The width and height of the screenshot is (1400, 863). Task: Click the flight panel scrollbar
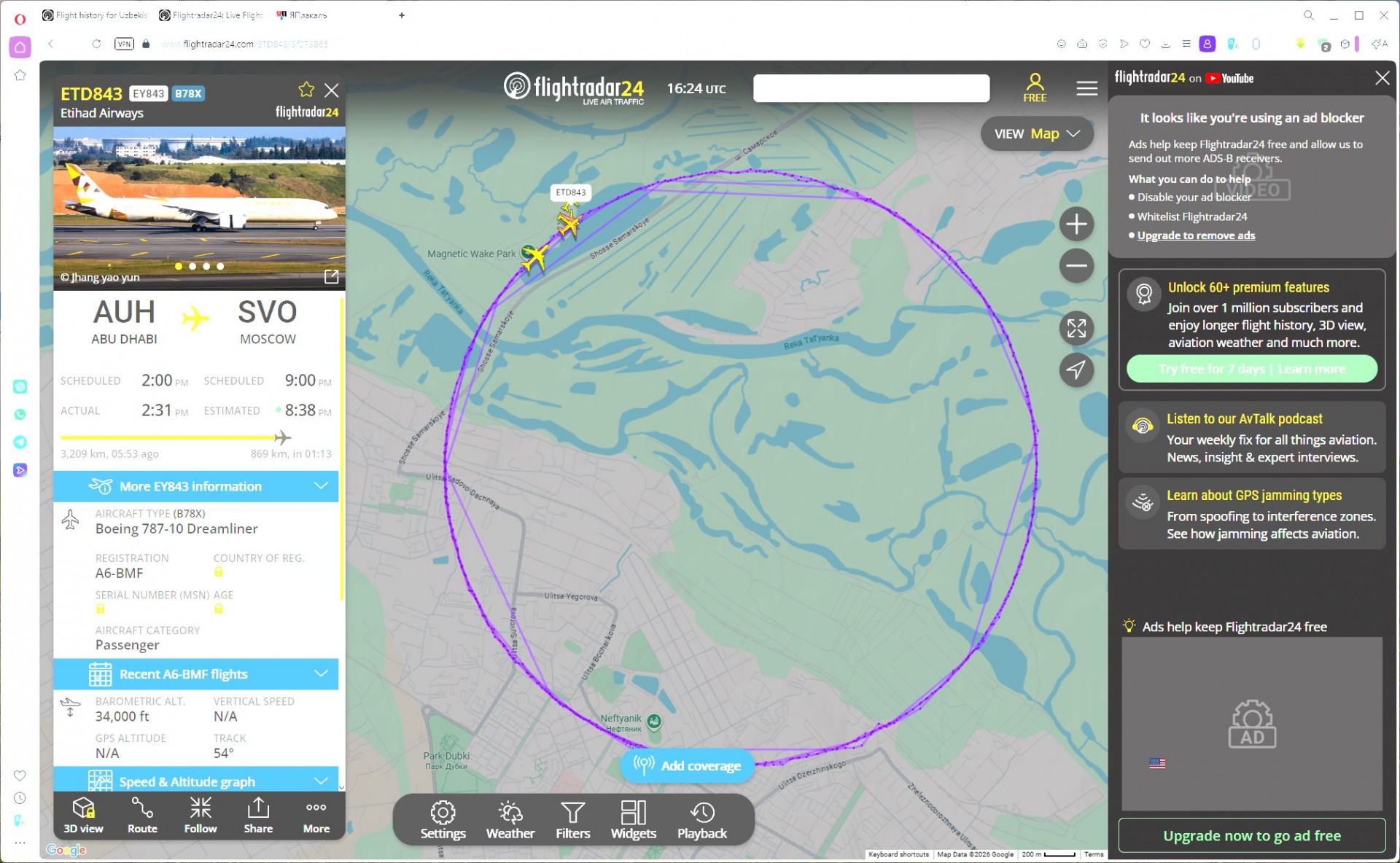coord(342,448)
